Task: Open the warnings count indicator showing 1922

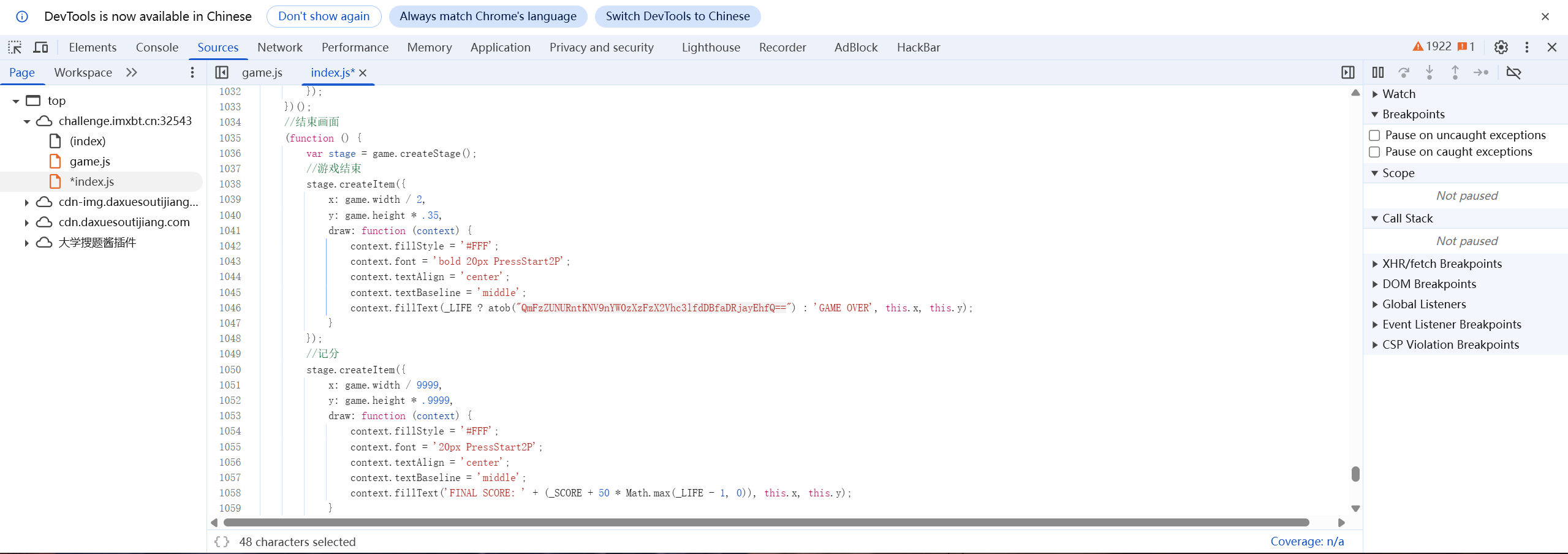Action: (x=1431, y=47)
